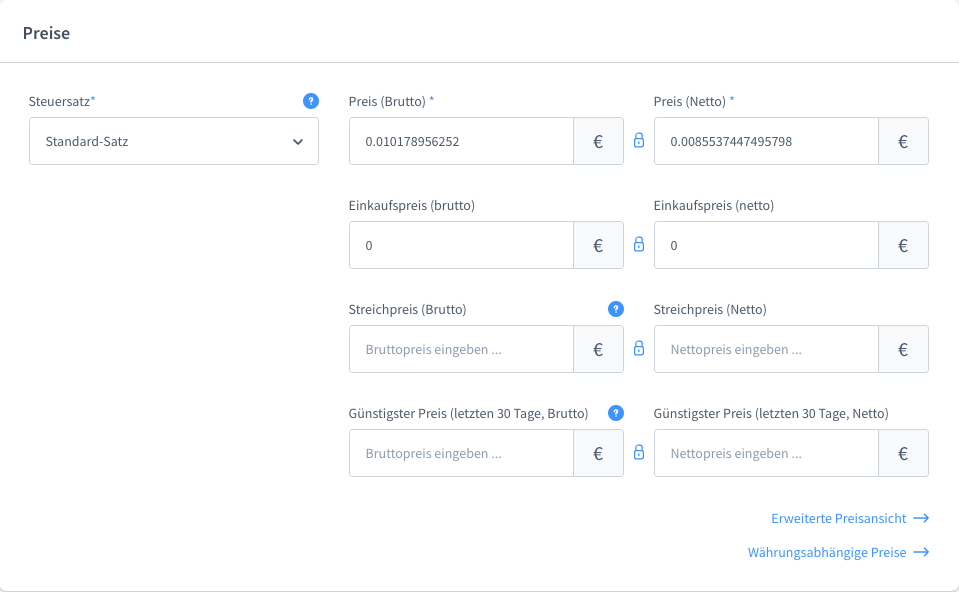The width and height of the screenshot is (959, 592).
Task: Click the chevron arrow in the Steuersatz select
Action: pos(298,142)
